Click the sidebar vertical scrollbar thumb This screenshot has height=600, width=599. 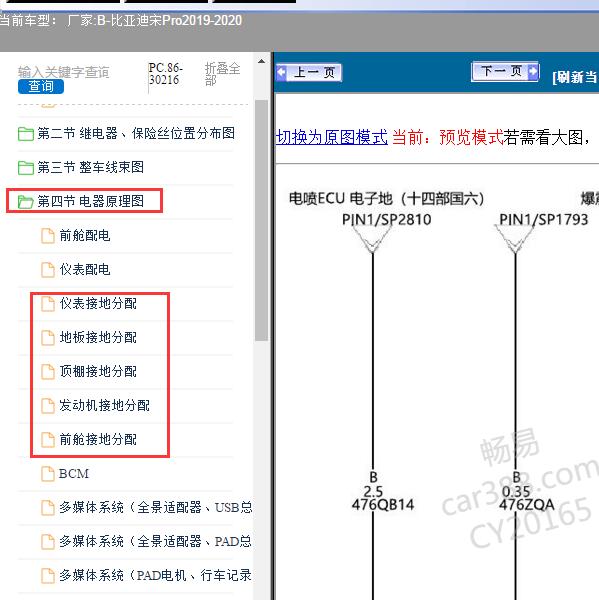point(261,220)
